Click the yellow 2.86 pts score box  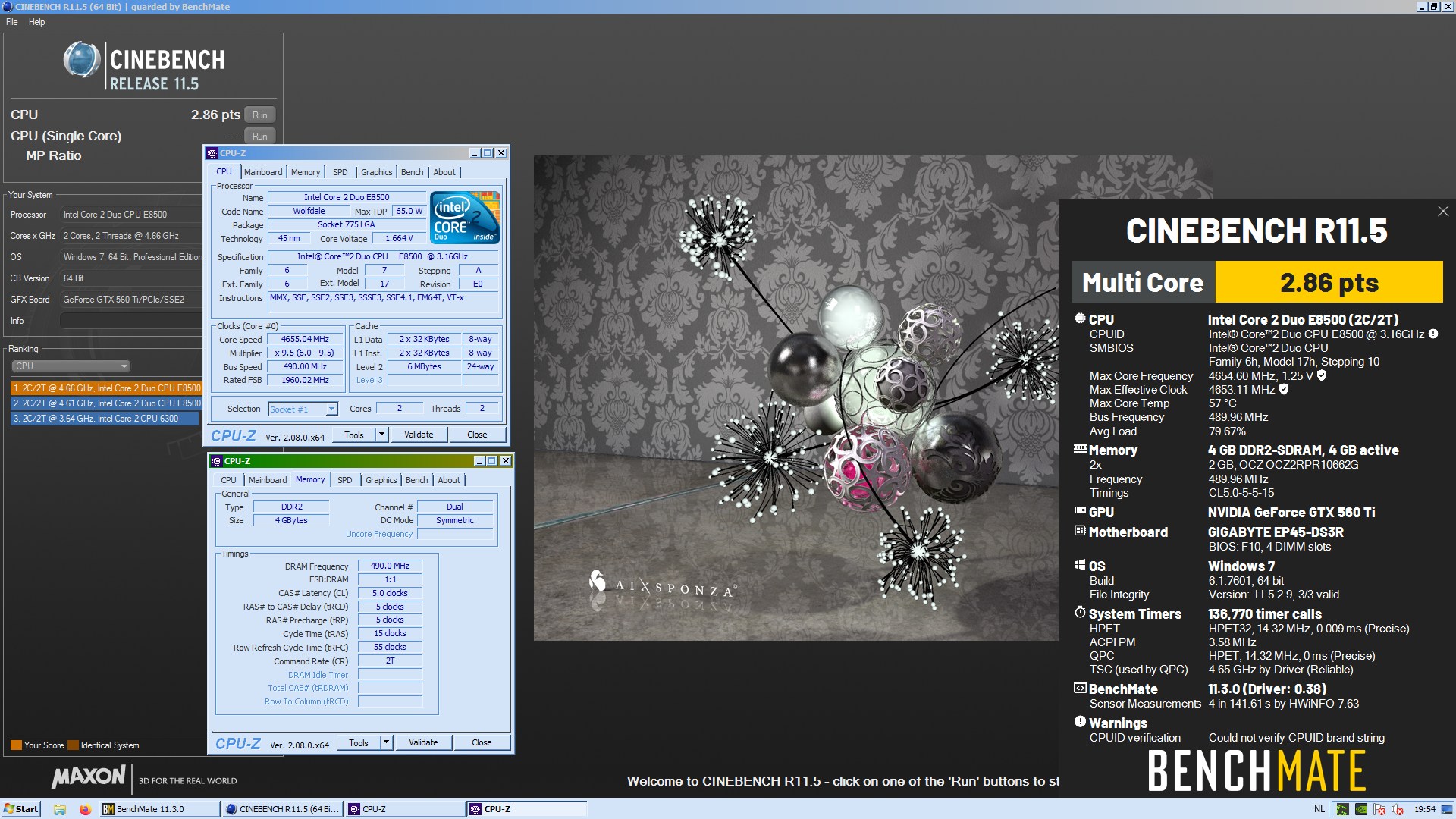click(x=1329, y=282)
